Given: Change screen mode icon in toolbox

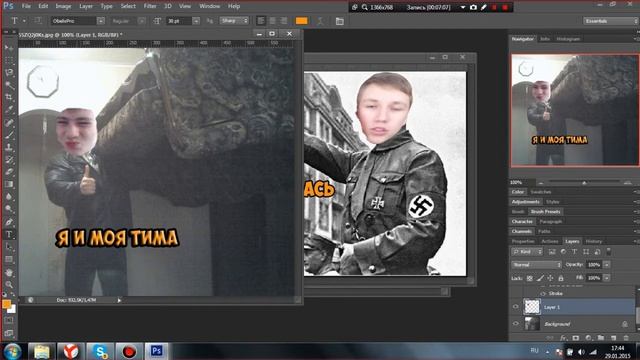Looking at the screenshot, I should pos(9,333).
